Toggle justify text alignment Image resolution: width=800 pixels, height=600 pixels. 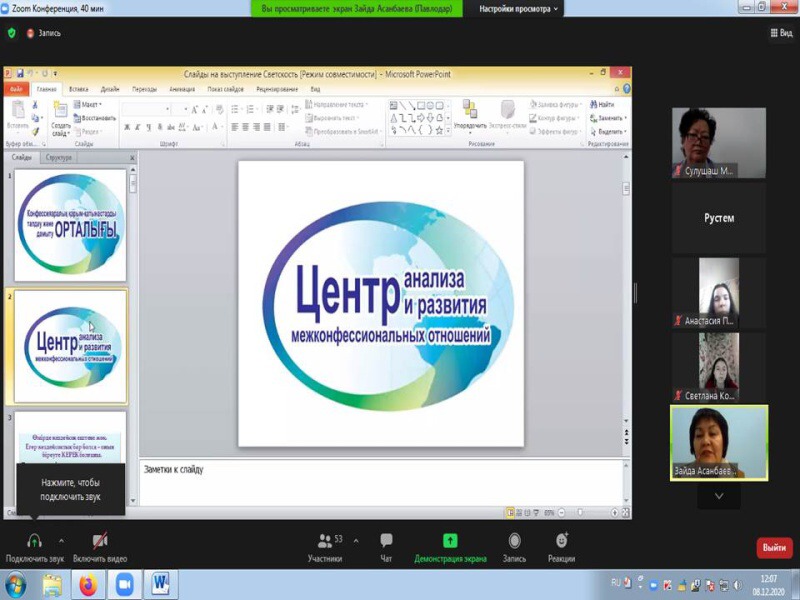point(267,127)
